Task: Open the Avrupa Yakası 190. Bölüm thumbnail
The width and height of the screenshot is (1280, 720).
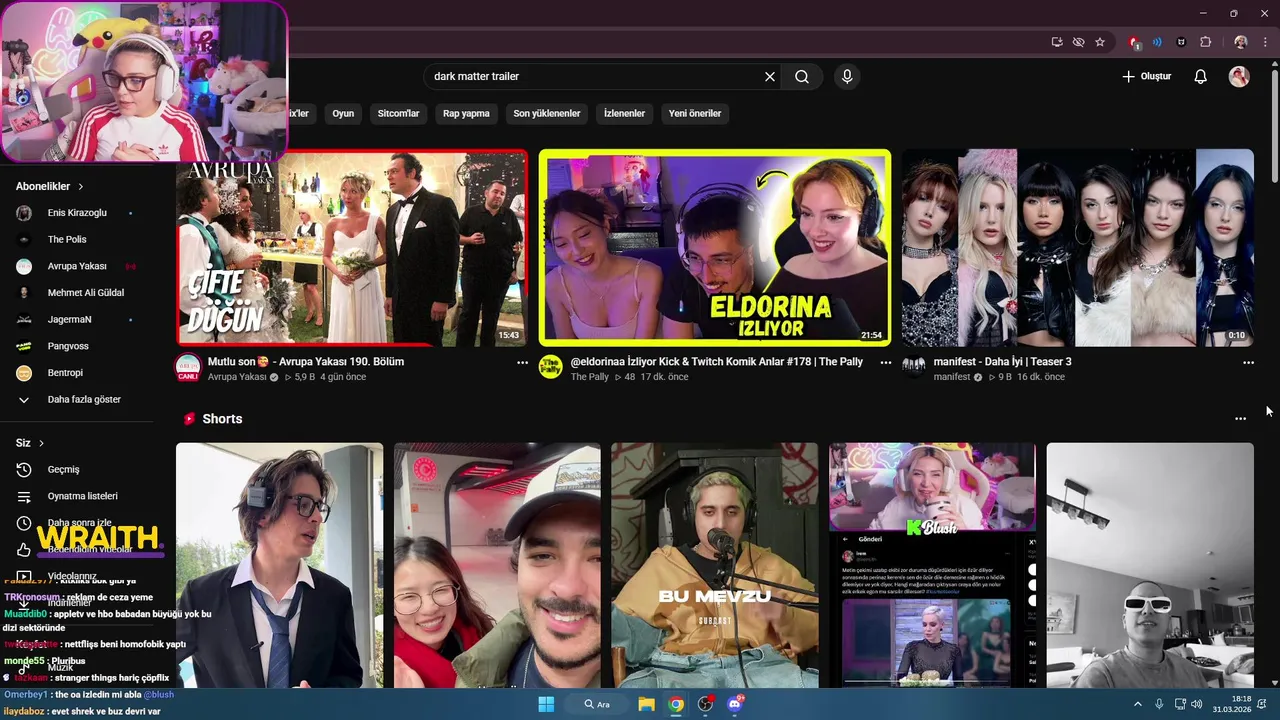Action: 352,247
